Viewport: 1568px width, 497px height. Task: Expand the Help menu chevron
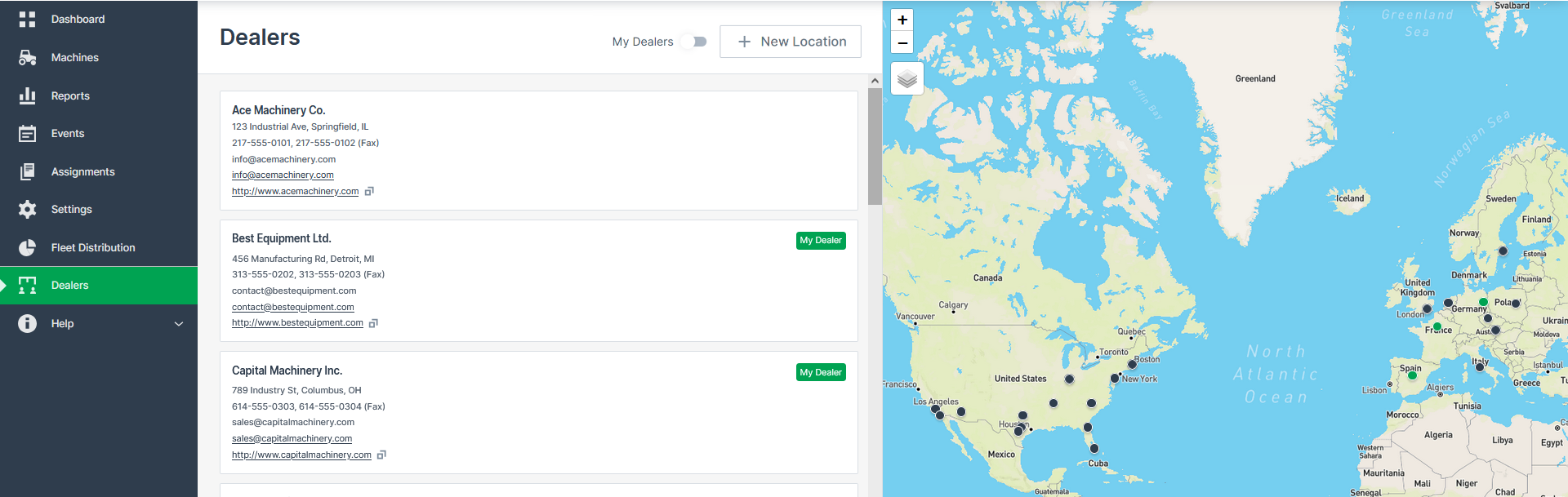[179, 324]
